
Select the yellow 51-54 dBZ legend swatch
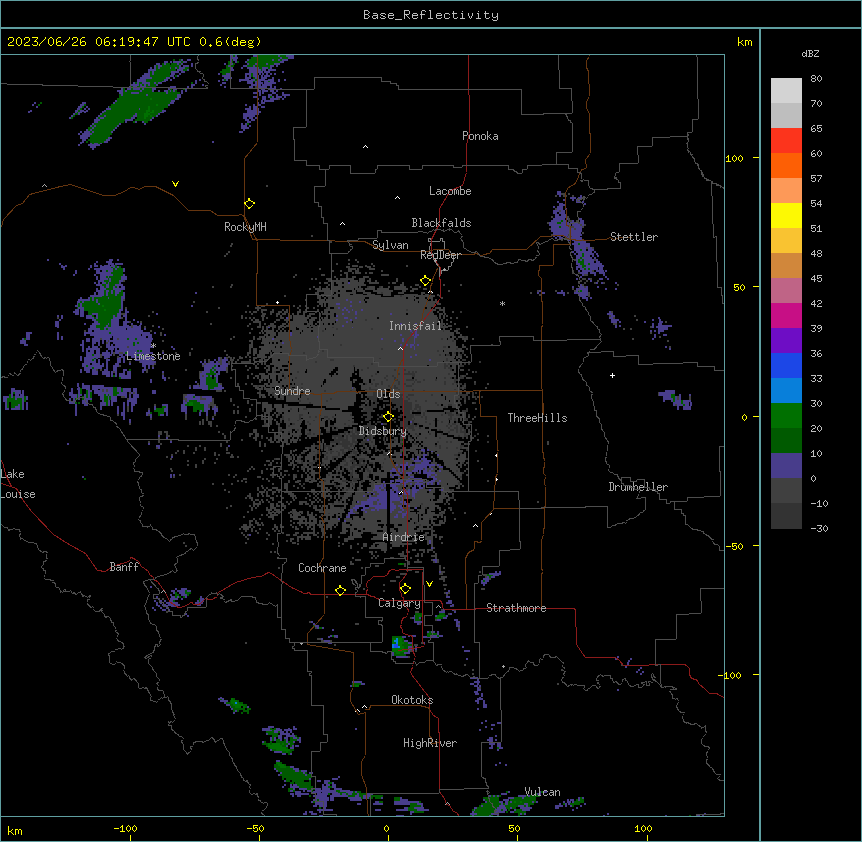786,215
